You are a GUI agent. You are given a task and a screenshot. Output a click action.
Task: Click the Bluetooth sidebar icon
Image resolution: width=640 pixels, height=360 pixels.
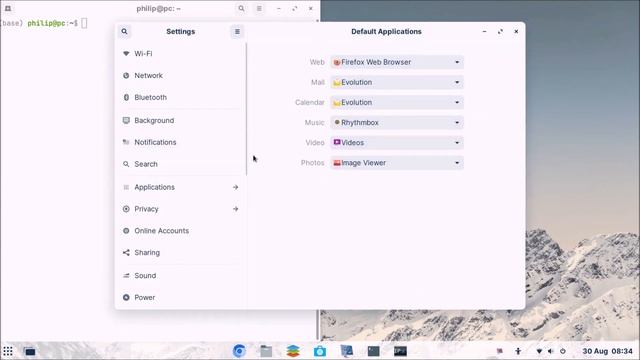point(126,97)
